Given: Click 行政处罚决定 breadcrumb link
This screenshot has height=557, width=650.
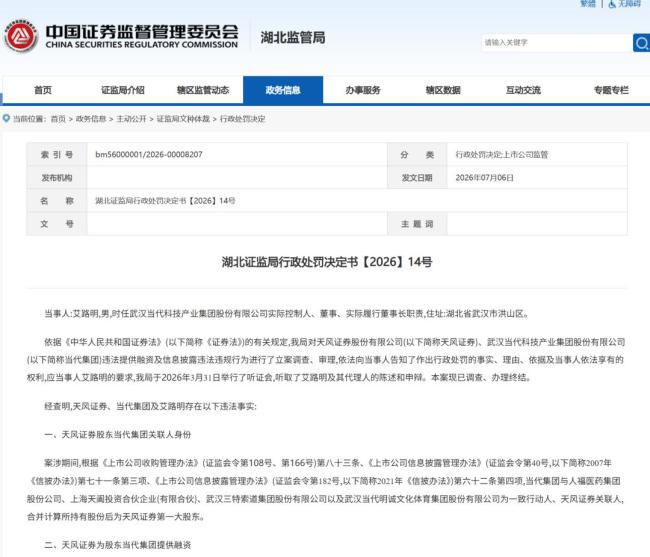Looking at the screenshot, I should (243, 119).
